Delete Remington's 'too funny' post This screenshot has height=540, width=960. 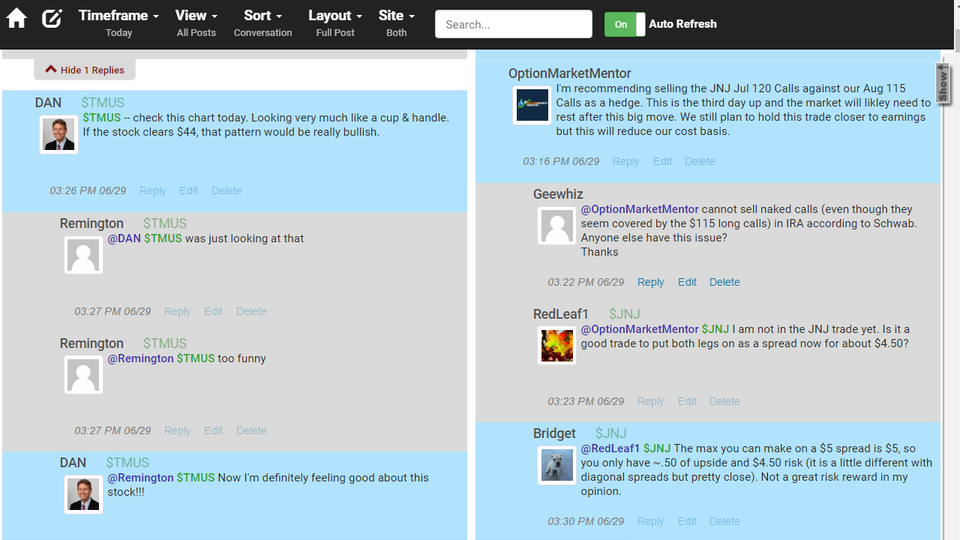251,430
